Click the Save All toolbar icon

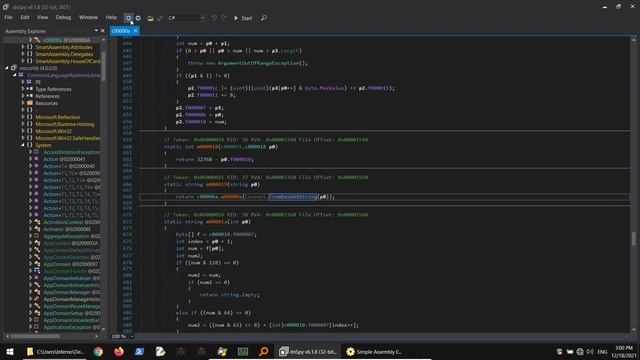[160, 18]
